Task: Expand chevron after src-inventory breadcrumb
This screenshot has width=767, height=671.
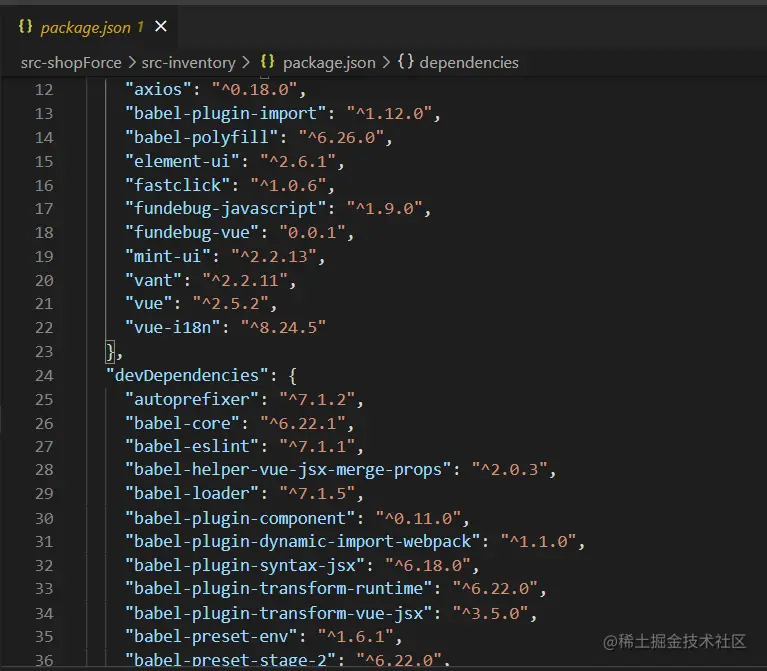Action: click(x=246, y=63)
